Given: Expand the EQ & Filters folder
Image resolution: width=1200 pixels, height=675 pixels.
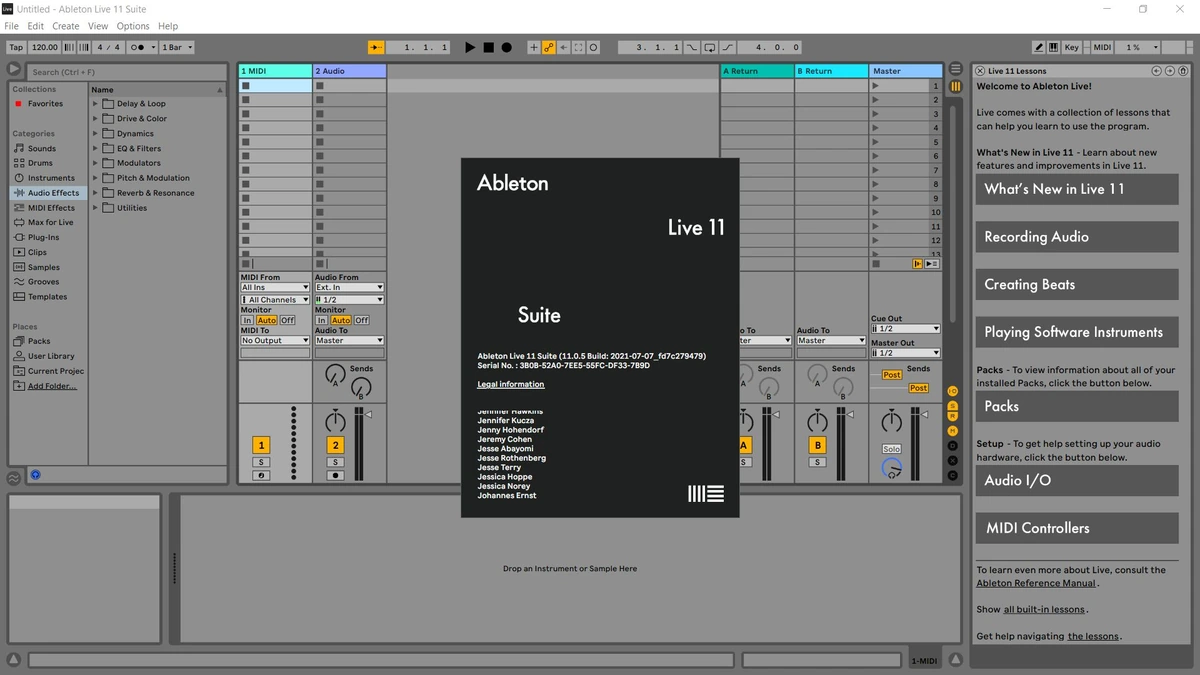Looking at the screenshot, I should pyautogui.click(x=96, y=149).
